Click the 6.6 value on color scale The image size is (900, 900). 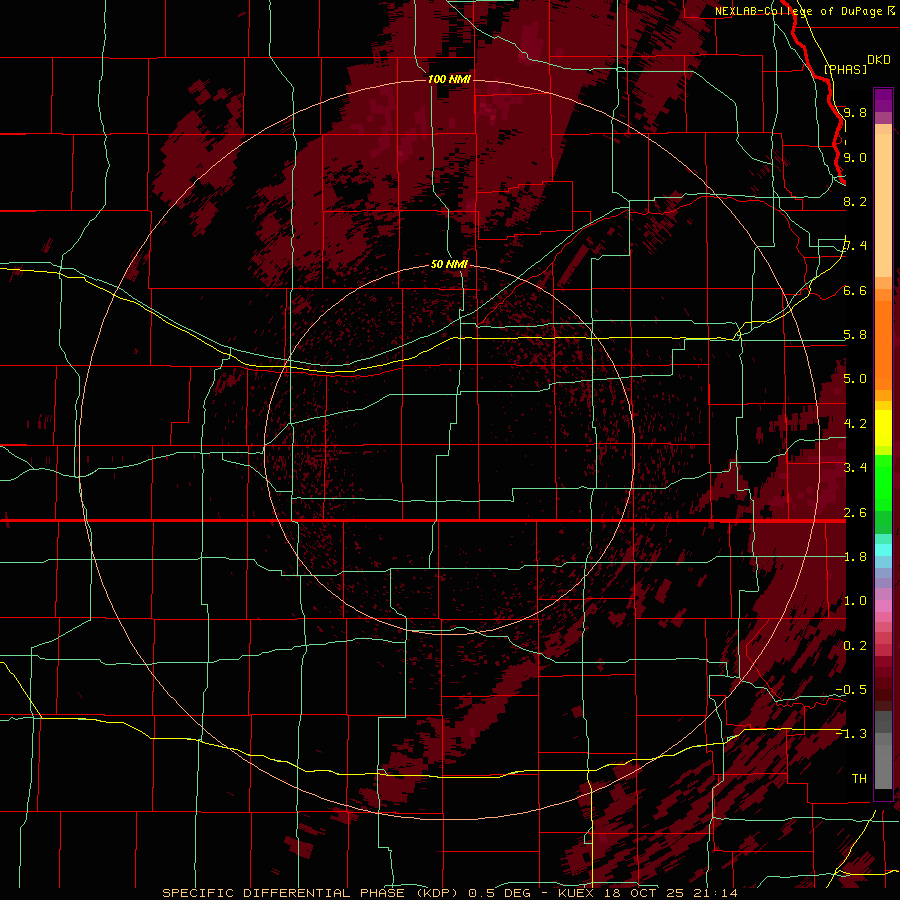[x=855, y=290]
